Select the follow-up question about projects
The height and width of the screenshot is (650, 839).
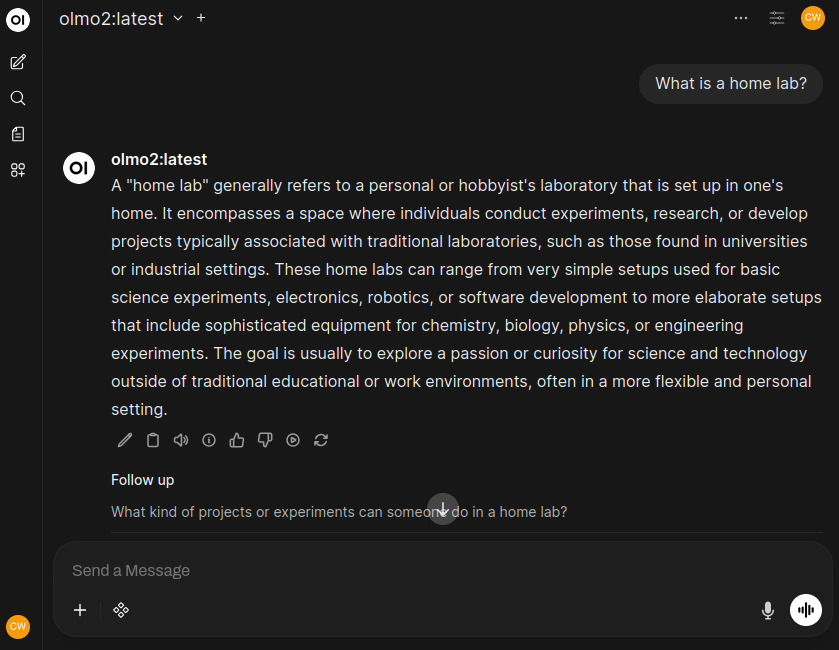pyautogui.click(x=339, y=512)
